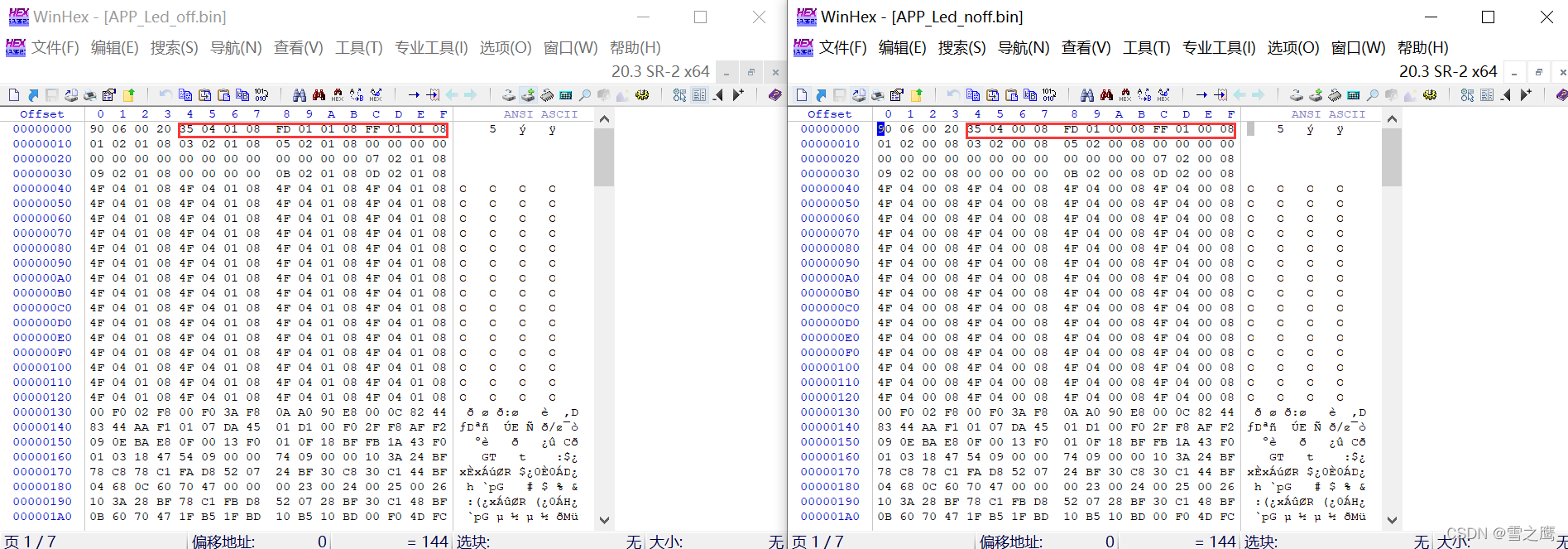Open 文件(F) menu in APP_Led_off.bin window
1568x549 pixels.
(x=55, y=47)
